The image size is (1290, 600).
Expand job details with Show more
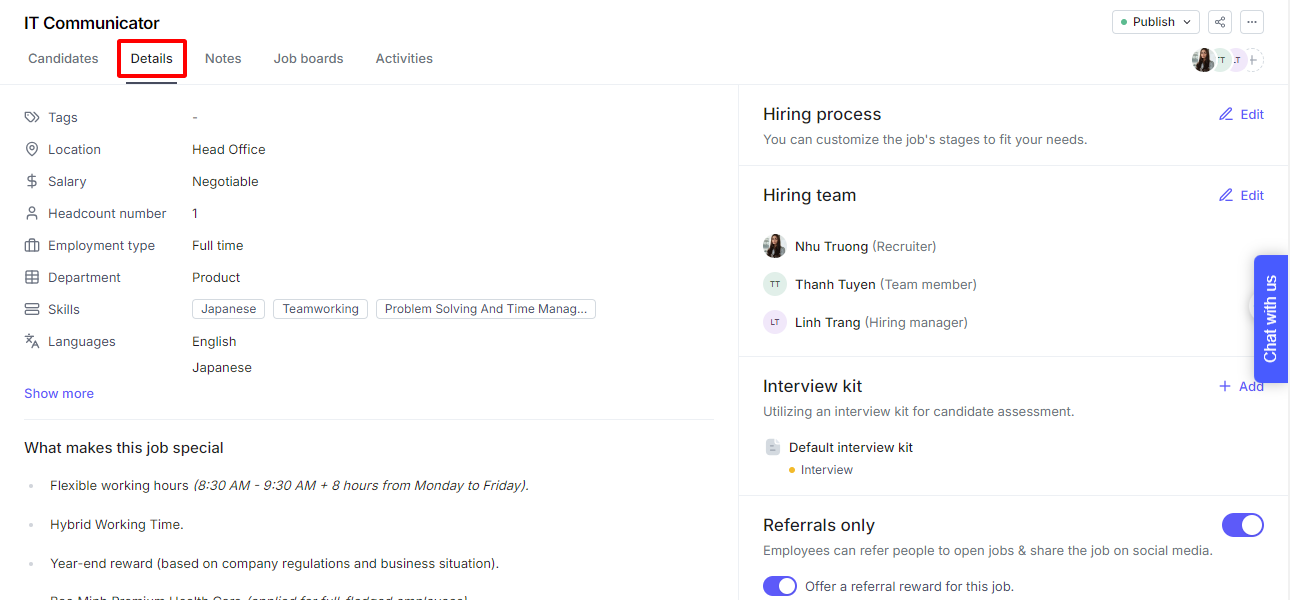(59, 393)
